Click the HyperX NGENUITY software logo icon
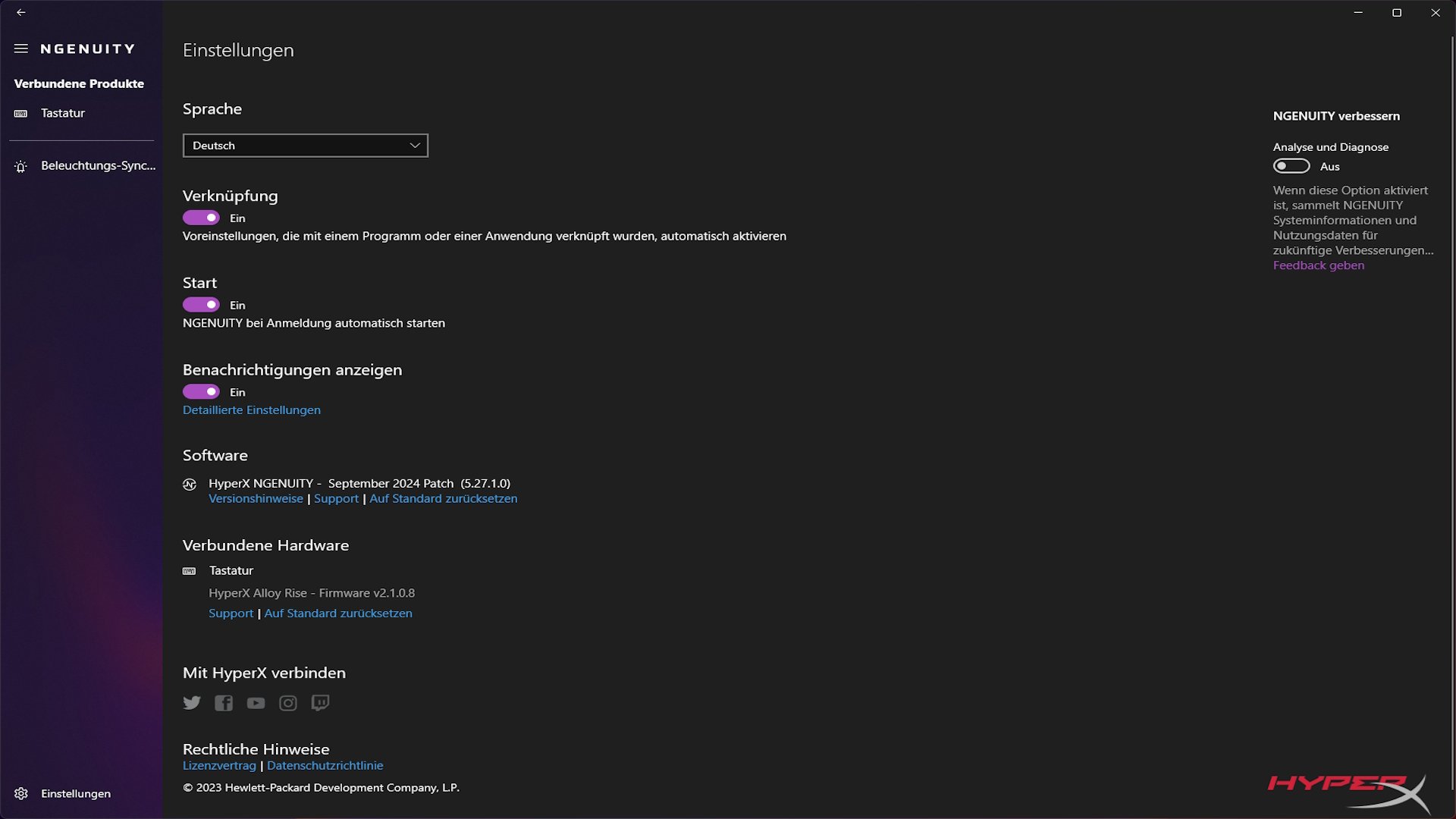 (190, 484)
